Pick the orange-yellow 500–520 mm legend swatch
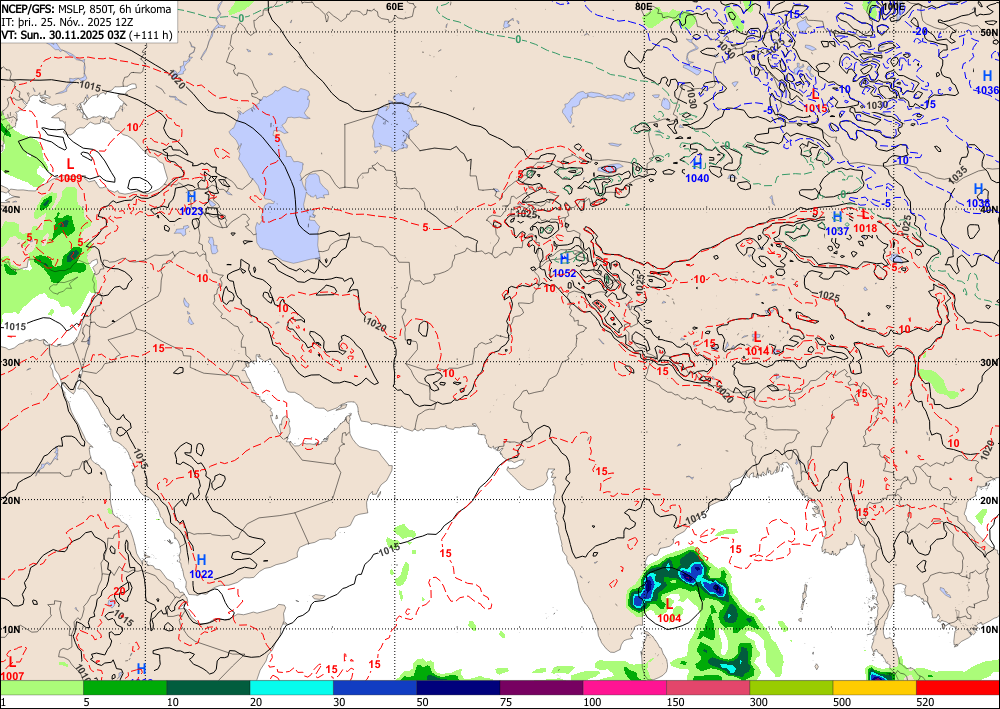This screenshot has height=709, width=1000. pyautogui.click(x=874, y=687)
